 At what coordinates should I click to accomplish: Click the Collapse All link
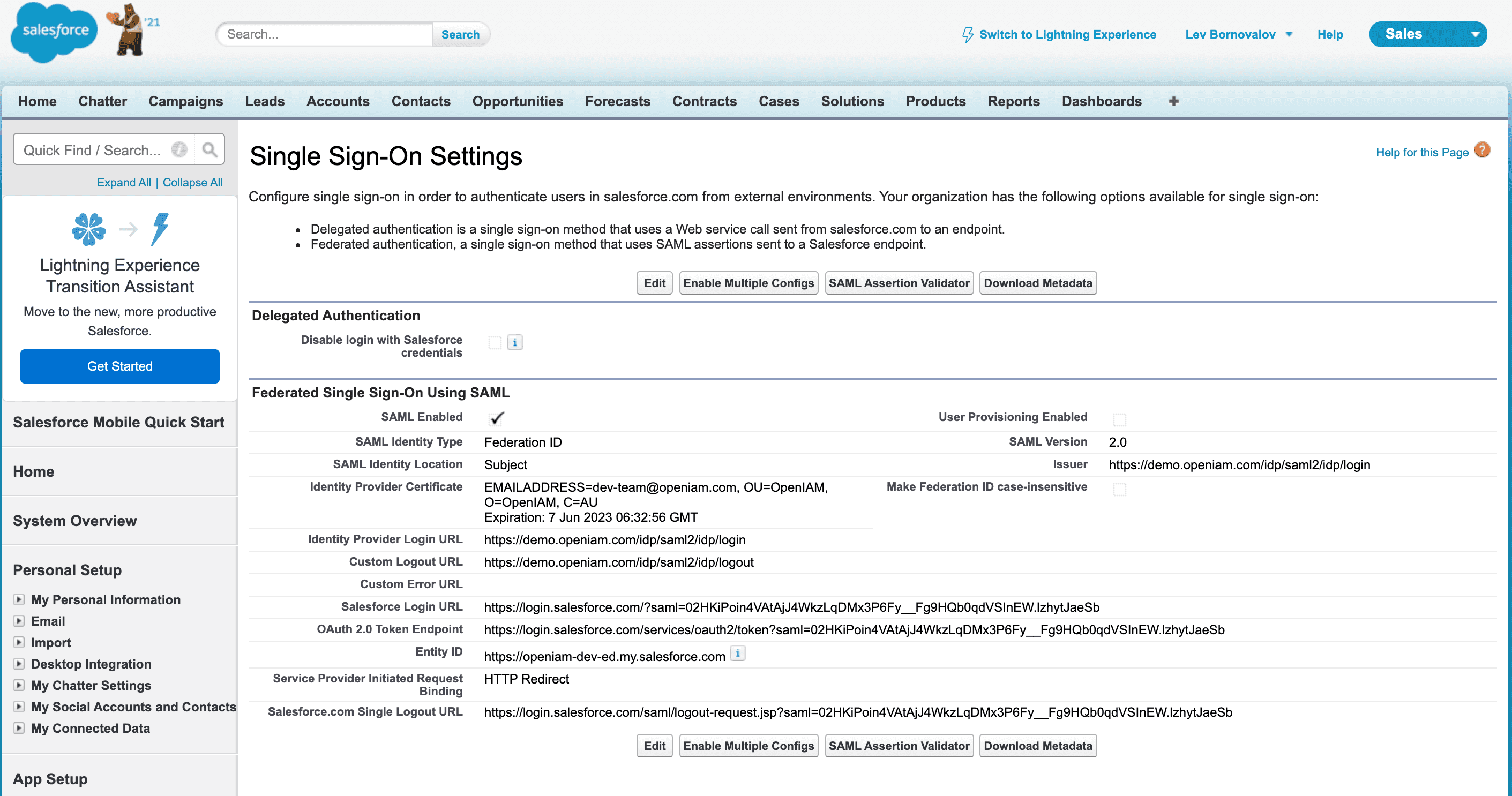tap(192, 182)
